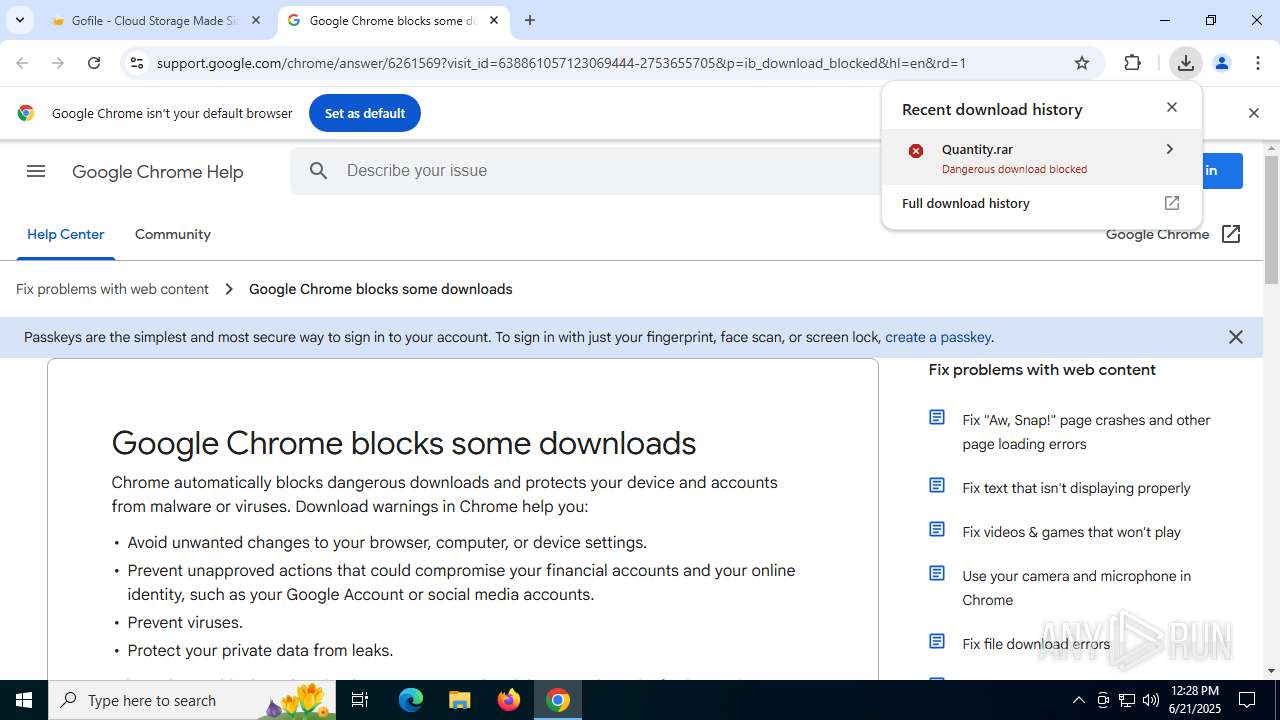Image resolution: width=1280 pixels, height=720 pixels.
Task: Open the Chrome profile avatar
Action: [1221, 63]
